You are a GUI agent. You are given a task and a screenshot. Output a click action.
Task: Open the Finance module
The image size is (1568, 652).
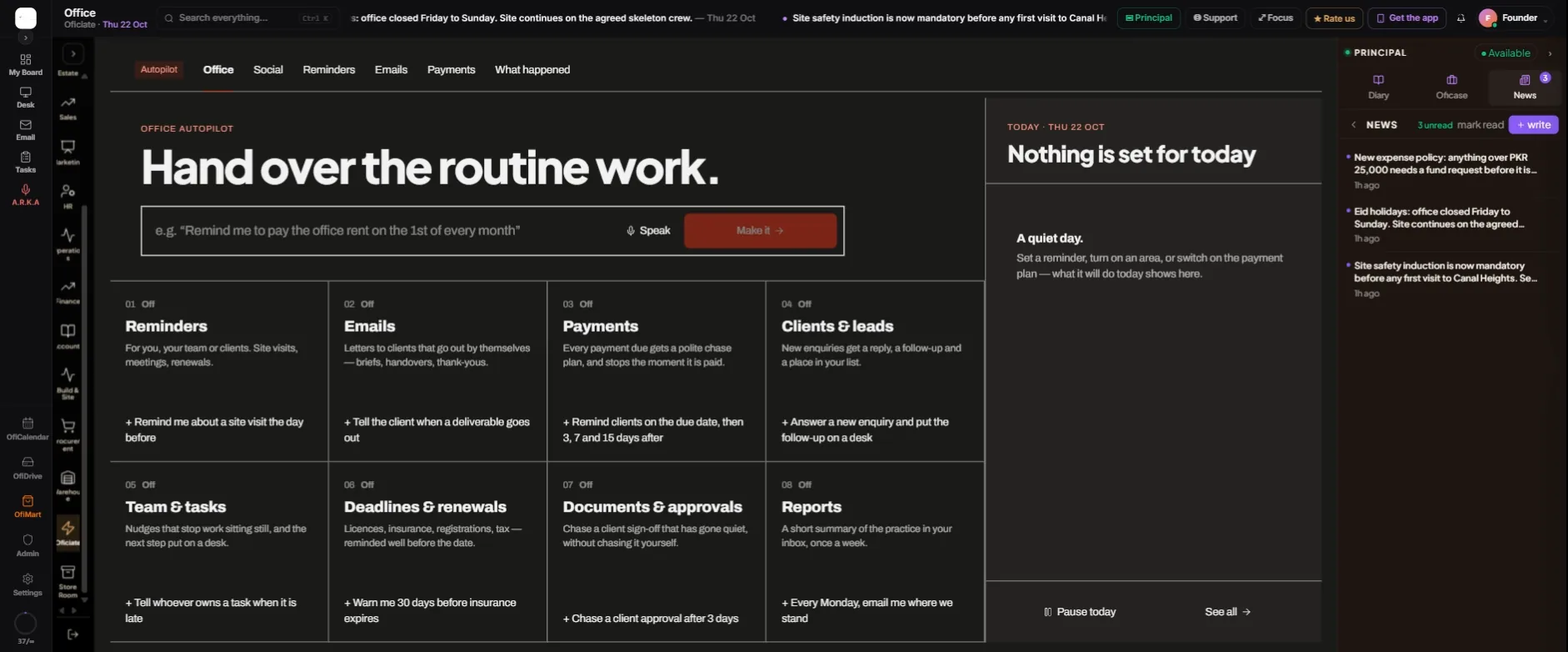click(x=68, y=293)
